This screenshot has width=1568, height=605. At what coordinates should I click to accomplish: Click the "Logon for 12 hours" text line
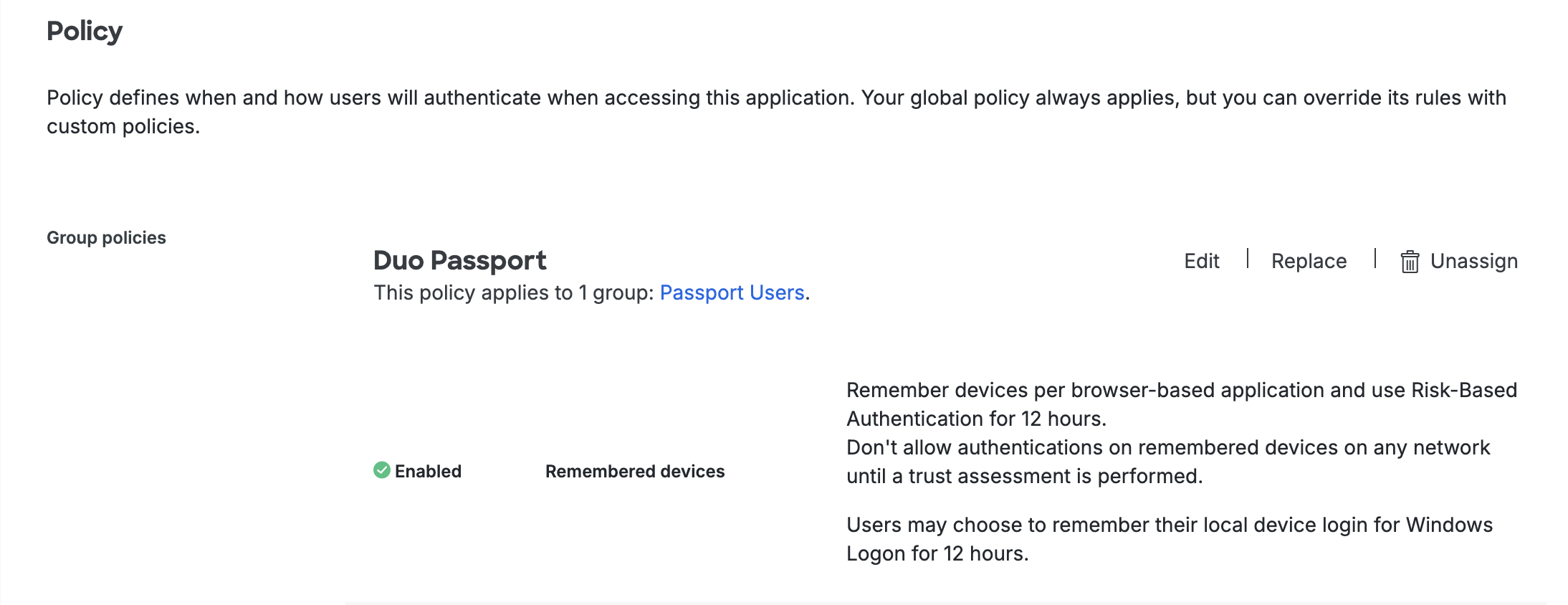click(x=937, y=553)
